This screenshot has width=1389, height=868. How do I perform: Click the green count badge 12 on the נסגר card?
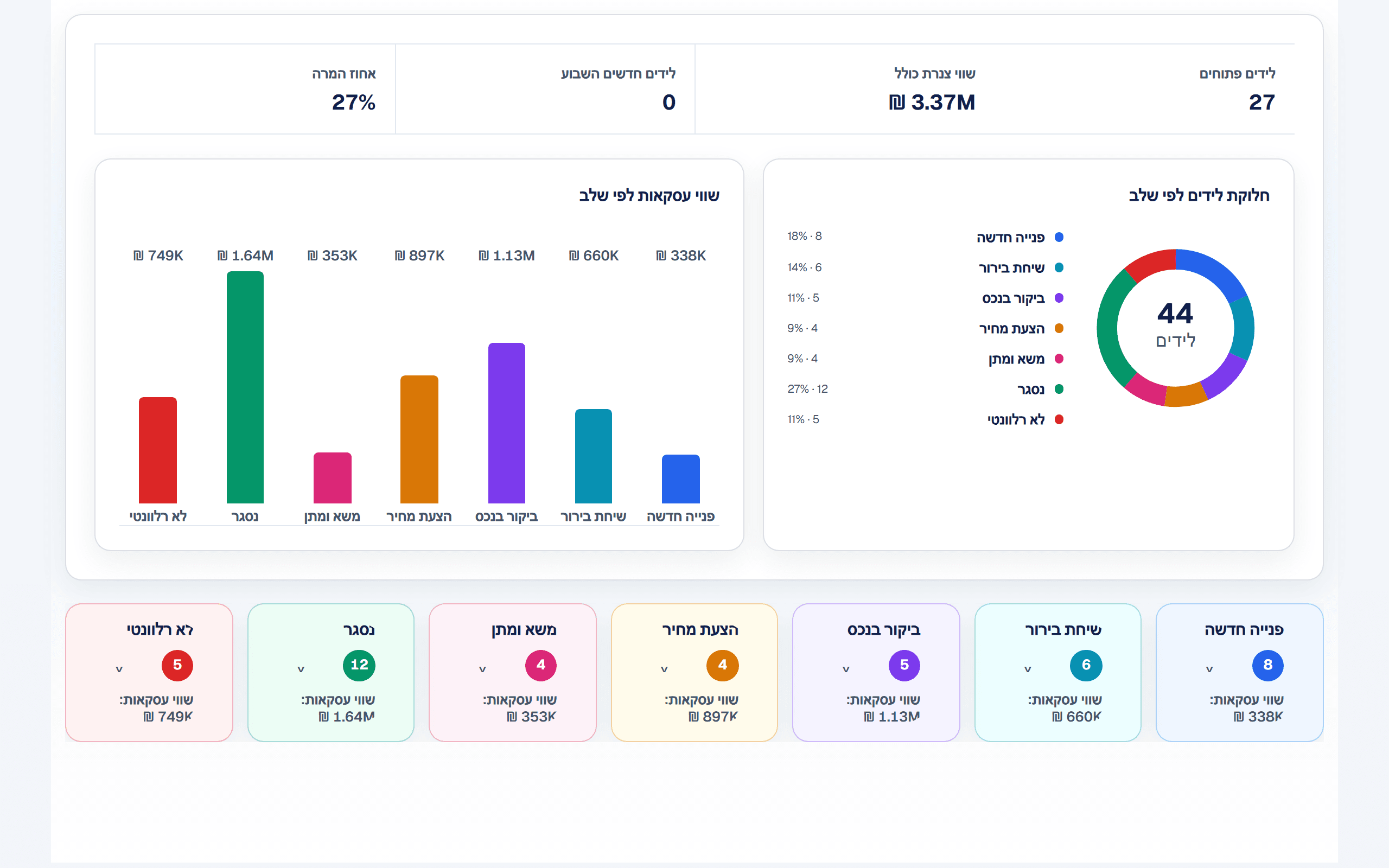point(359,665)
